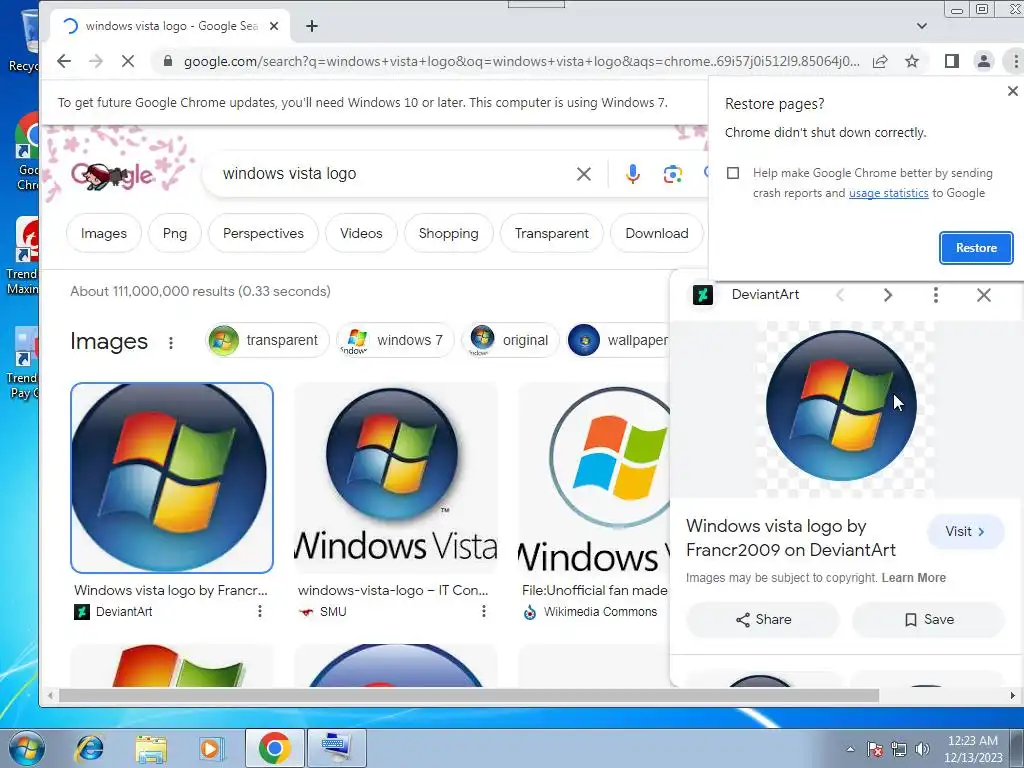The width and height of the screenshot is (1024, 768).
Task: Search by image with Google Lens icon
Action: (673, 174)
